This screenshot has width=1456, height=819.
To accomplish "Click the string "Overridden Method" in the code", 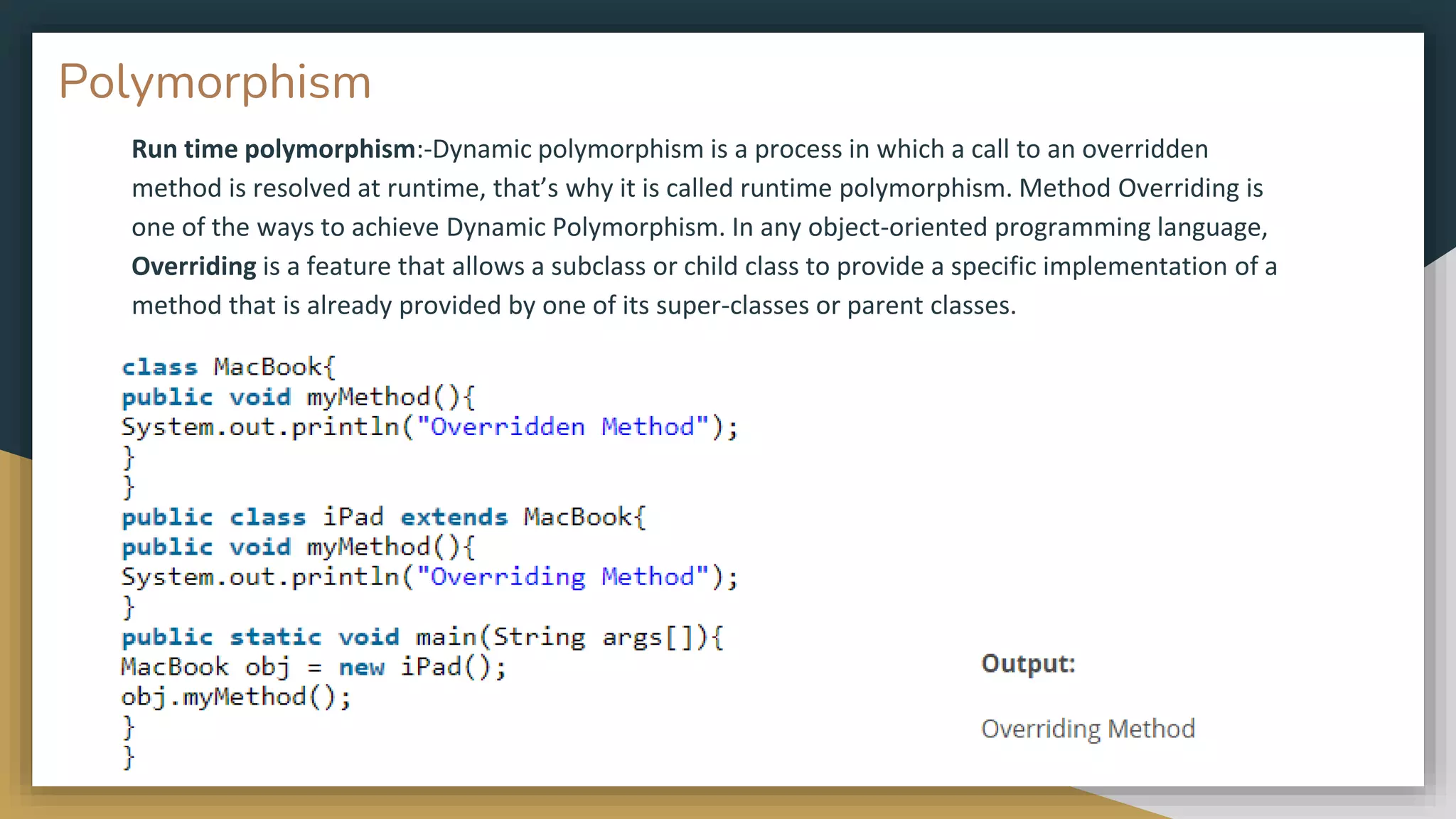I will 563,427.
